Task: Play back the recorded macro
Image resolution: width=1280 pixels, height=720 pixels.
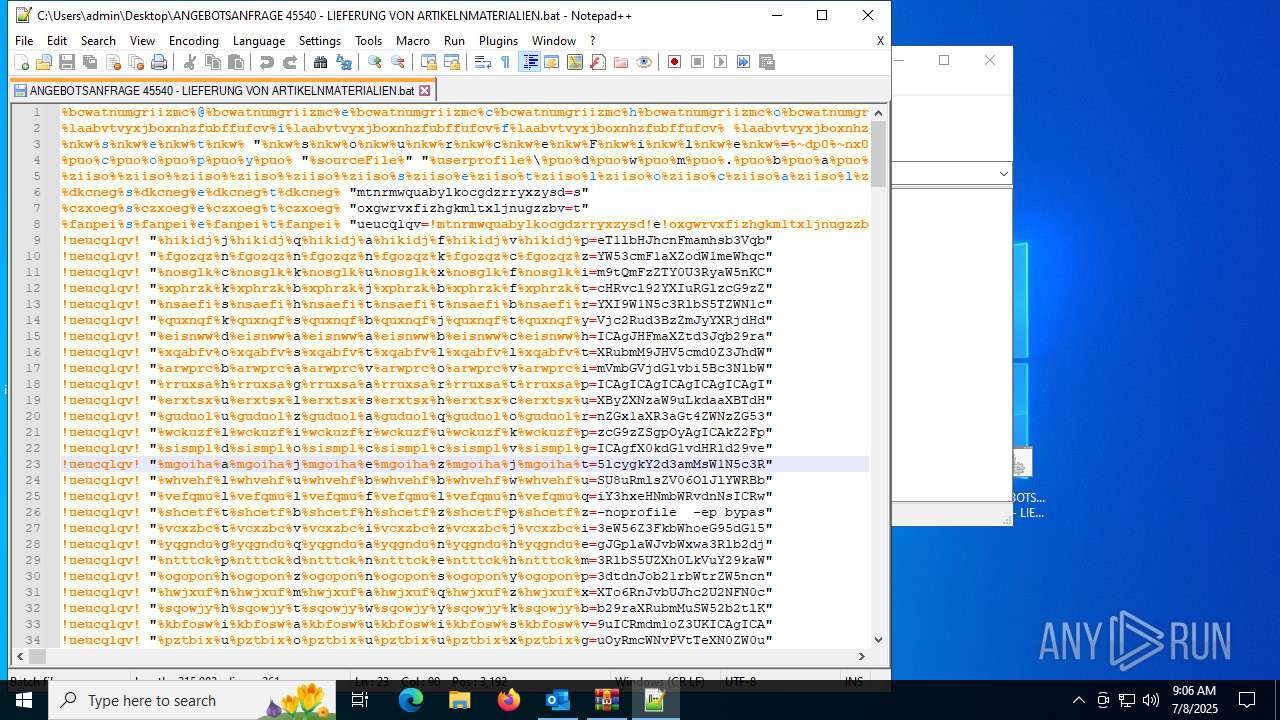Action: tap(721, 62)
